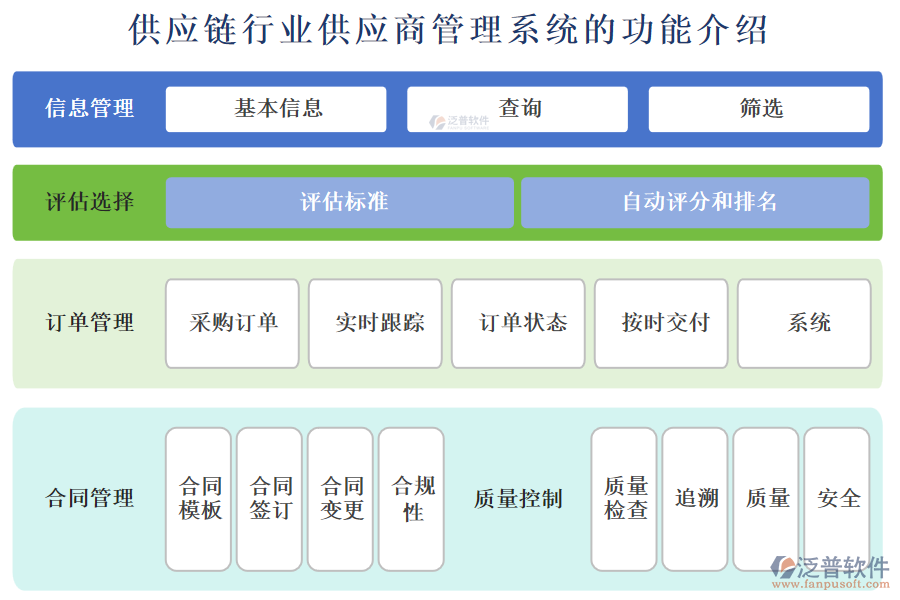900x600 pixels.
Task: Select 质量检查 under 质量控制
Action: click(x=623, y=497)
